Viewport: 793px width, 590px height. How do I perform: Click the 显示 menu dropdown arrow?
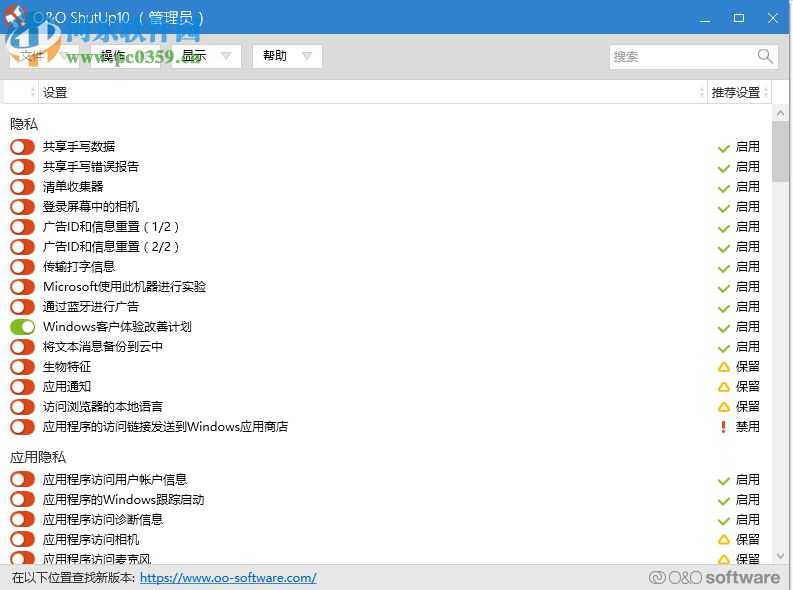(226, 56)
